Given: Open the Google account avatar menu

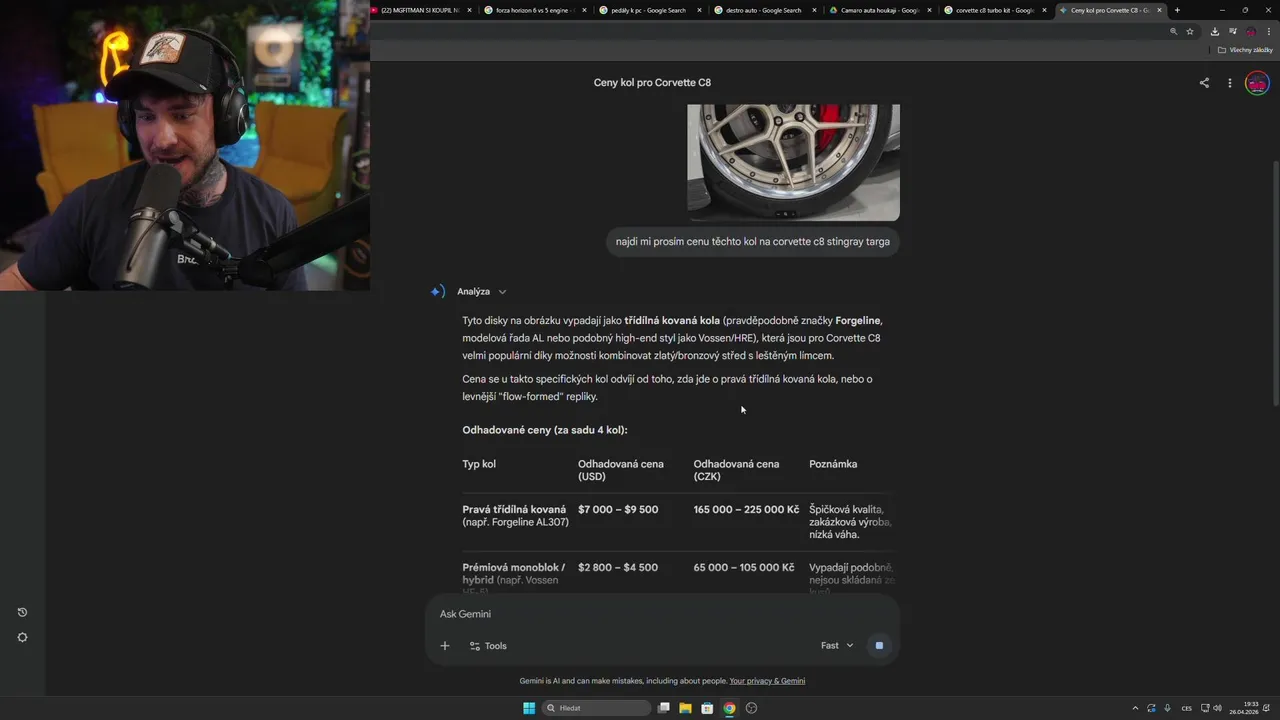Looking at the screenshot, I should point(1257,83).
